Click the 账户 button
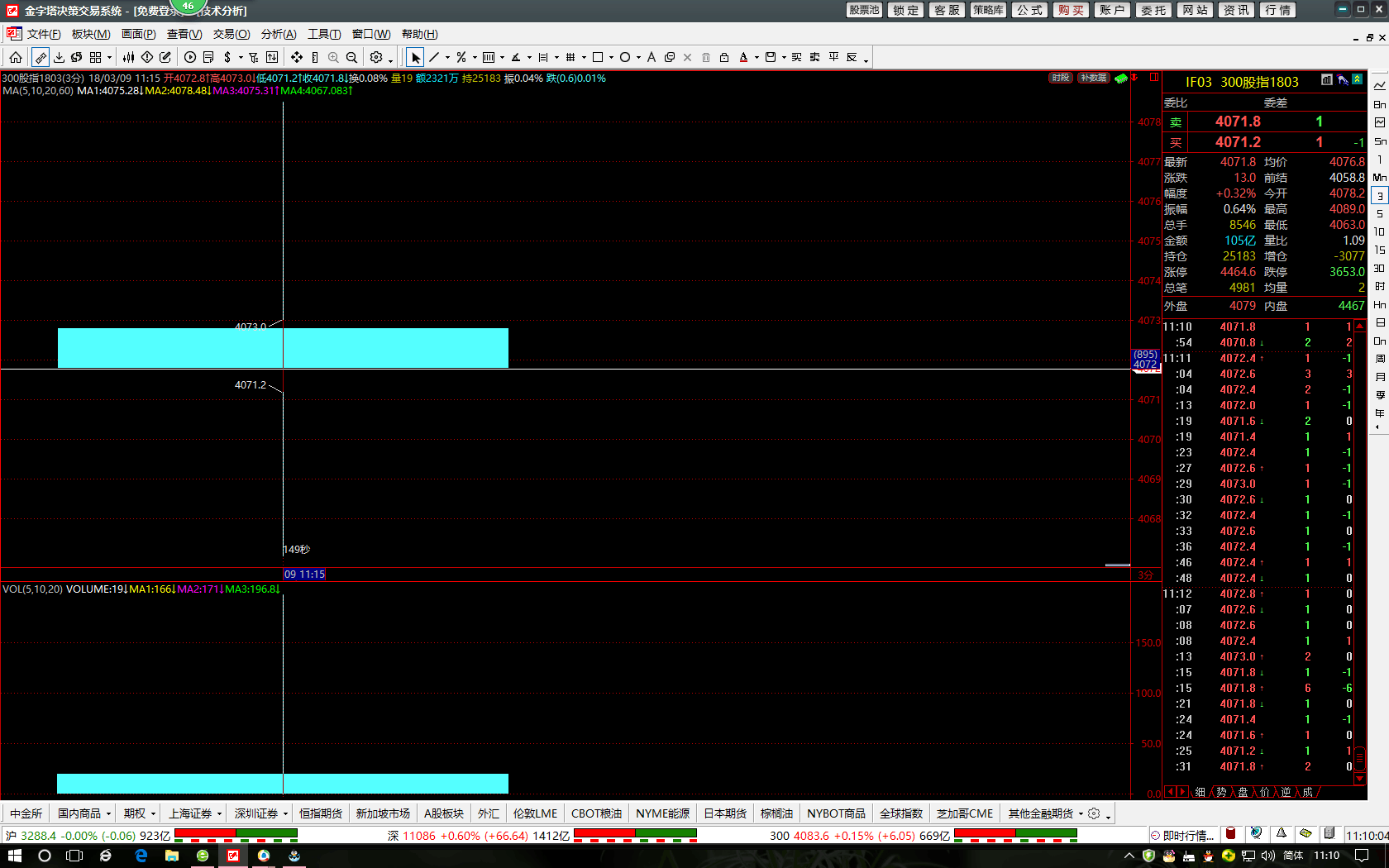The height and width of the screenshot is (868, 1389). (1112, 10)
